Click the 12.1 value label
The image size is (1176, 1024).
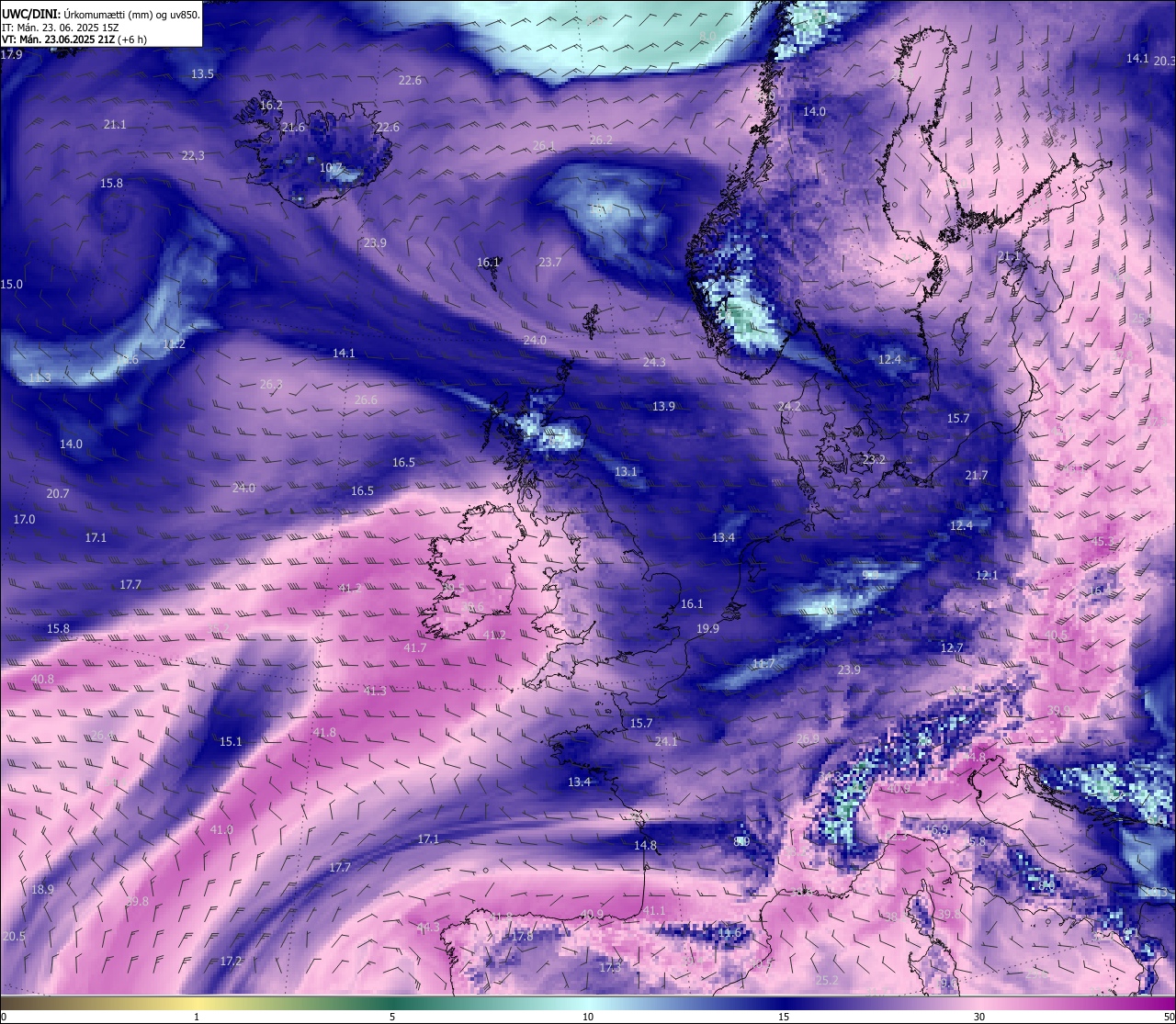[x=987, y=576]
